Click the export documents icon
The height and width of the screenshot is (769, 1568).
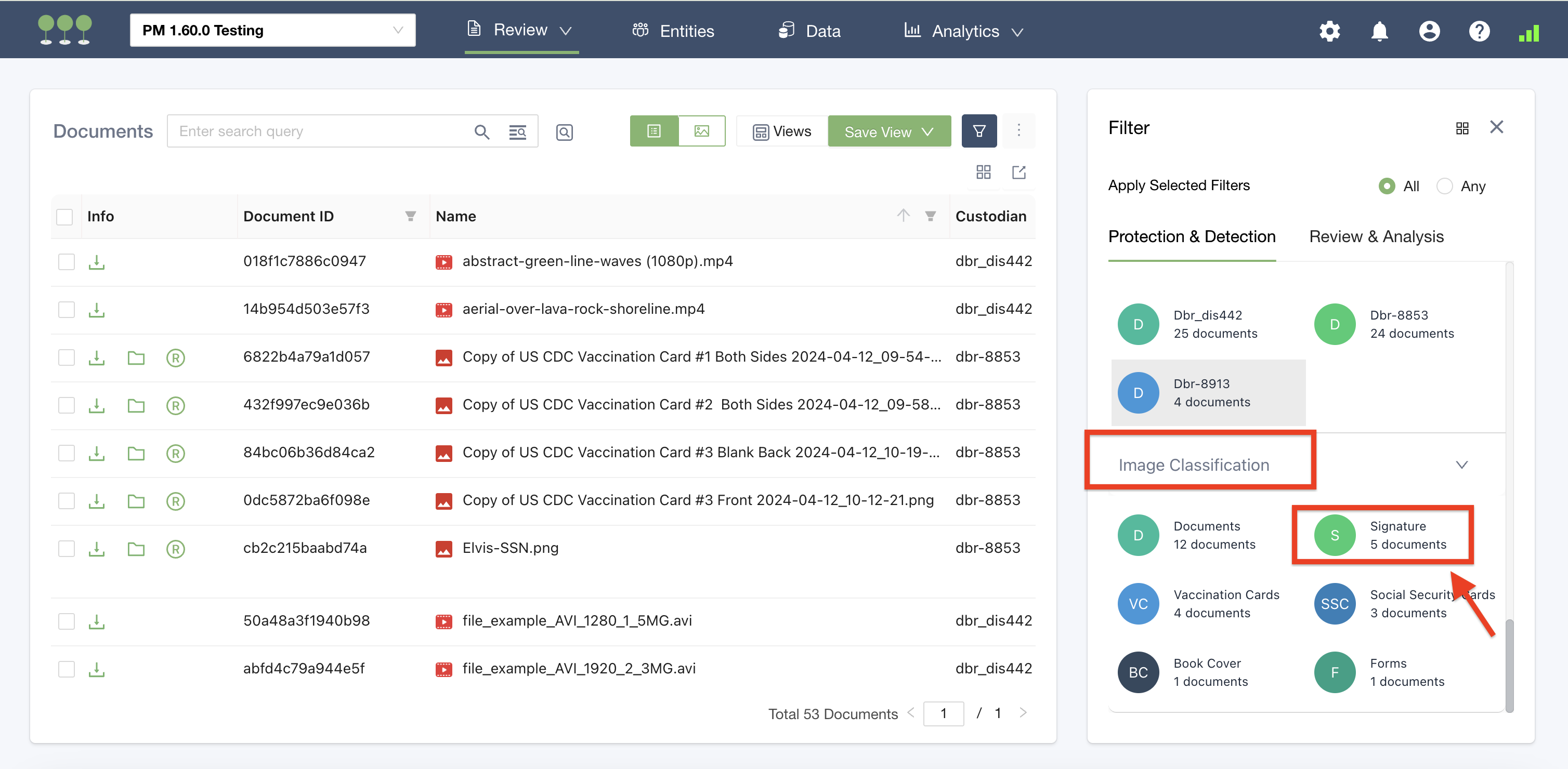pos(1018,172)
